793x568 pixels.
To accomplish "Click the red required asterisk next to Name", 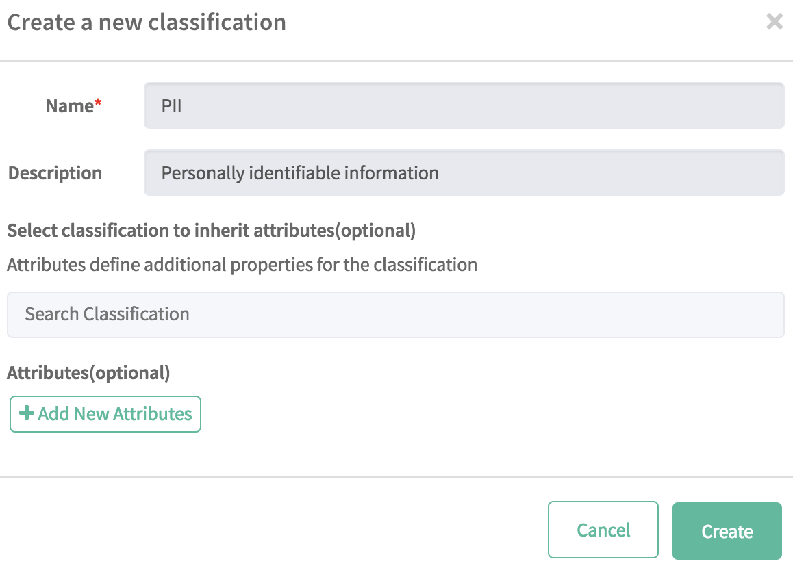I will tap(99, 106).
